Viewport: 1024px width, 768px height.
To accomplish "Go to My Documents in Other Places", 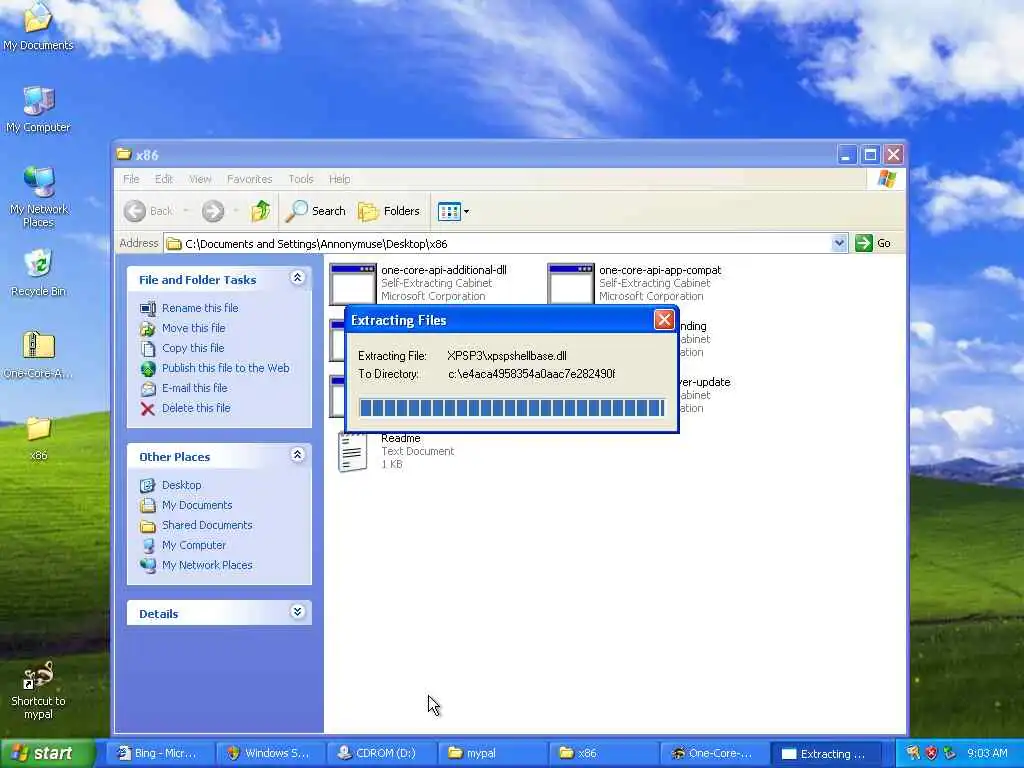I will 197,505.
